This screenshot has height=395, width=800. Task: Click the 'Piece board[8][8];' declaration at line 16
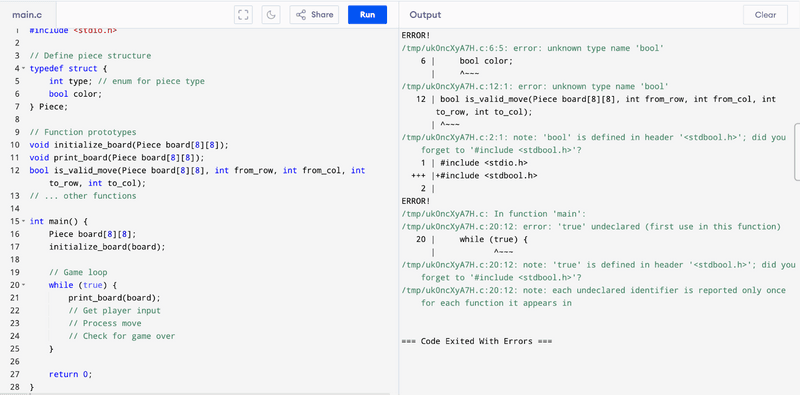tap(93, 234)
